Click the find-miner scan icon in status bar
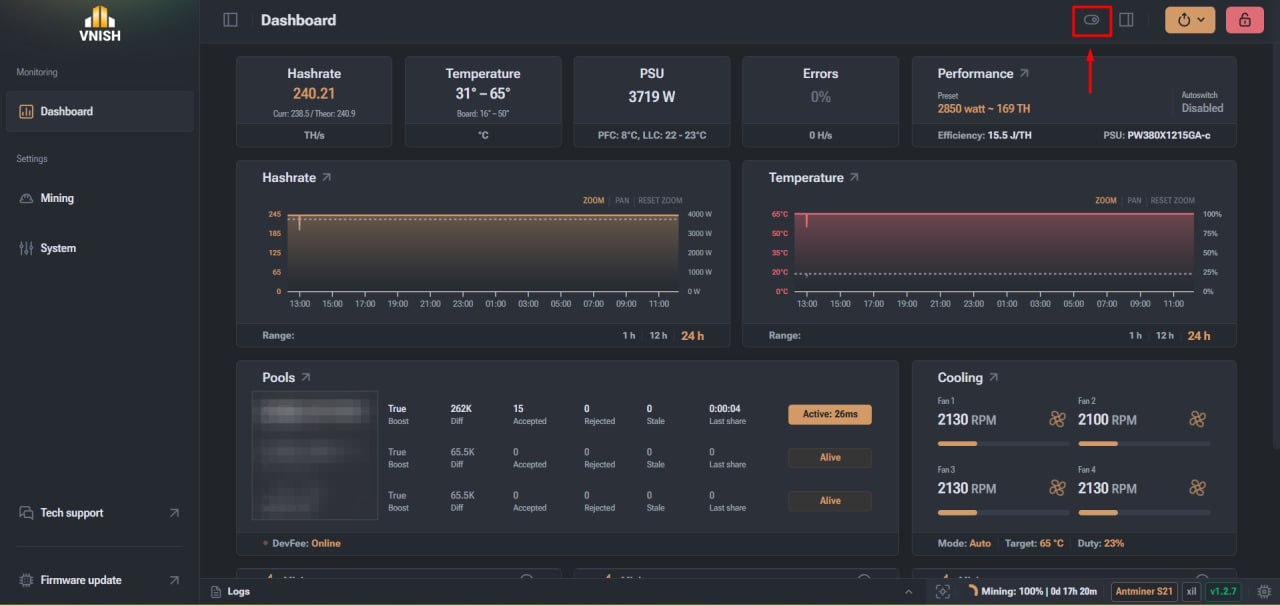The image size is (1280, 606). (943, 592)
